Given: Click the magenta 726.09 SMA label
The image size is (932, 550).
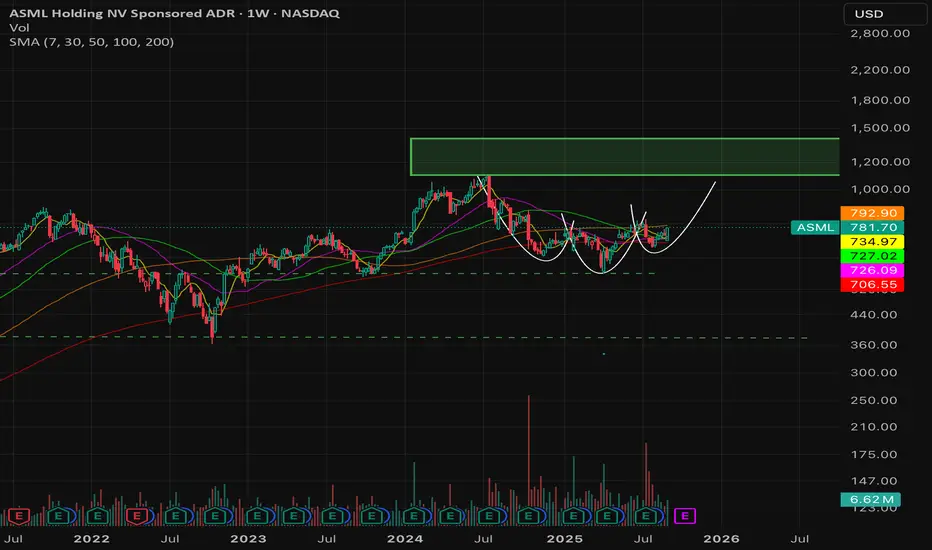Looking at the screenshot, I should tap(872, 270).
